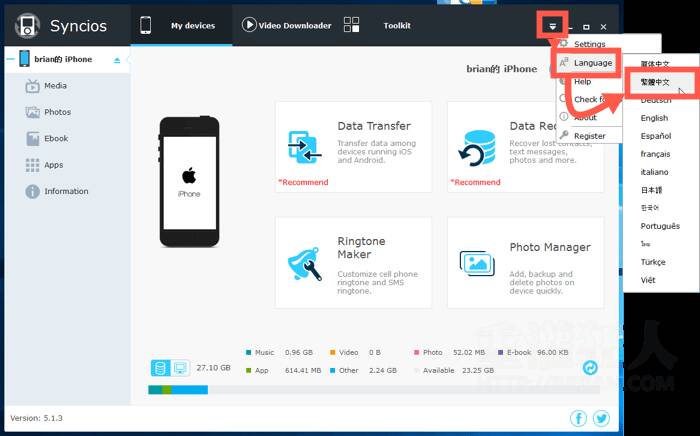Click the Video Downloader play icon

[249, 25]
